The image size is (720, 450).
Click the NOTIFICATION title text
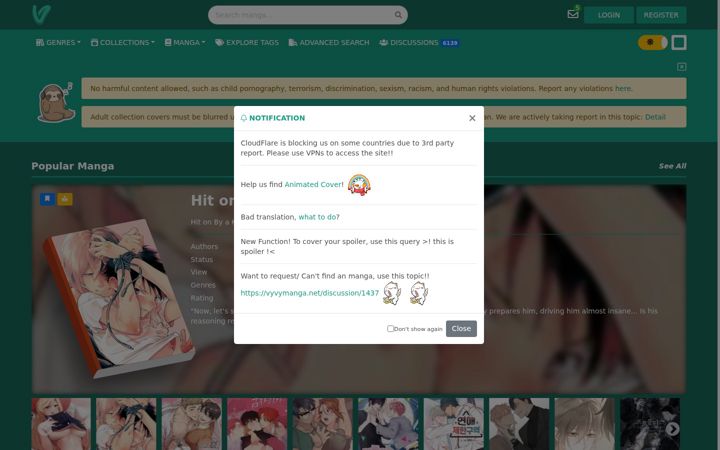(x=277, y=118)
